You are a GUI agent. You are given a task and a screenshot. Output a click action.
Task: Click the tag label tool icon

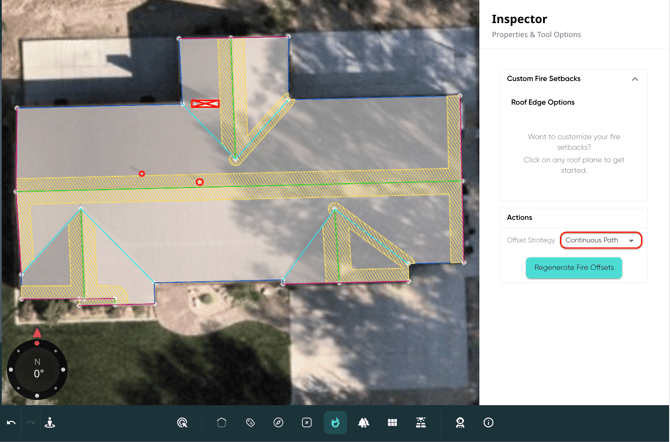point(250,423)
